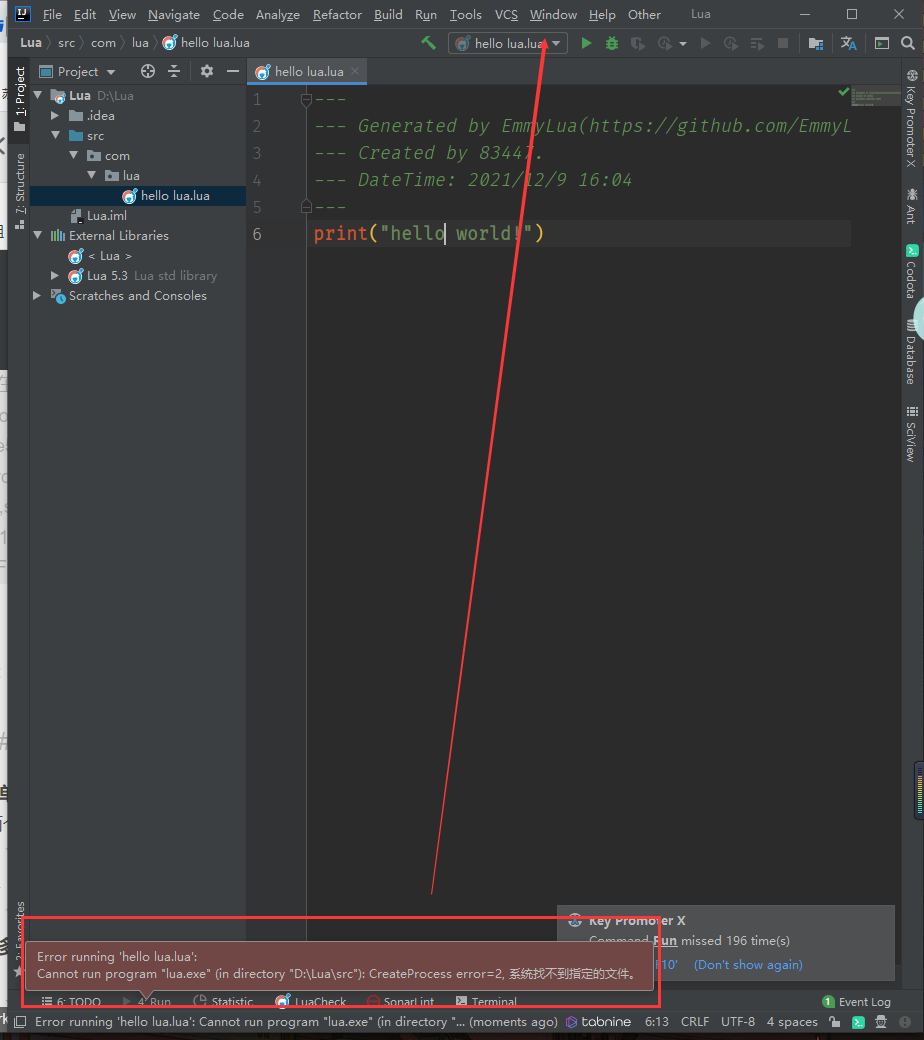Hide the Project panel via minus icon
924x1040 pixels.
click(232, 71)
